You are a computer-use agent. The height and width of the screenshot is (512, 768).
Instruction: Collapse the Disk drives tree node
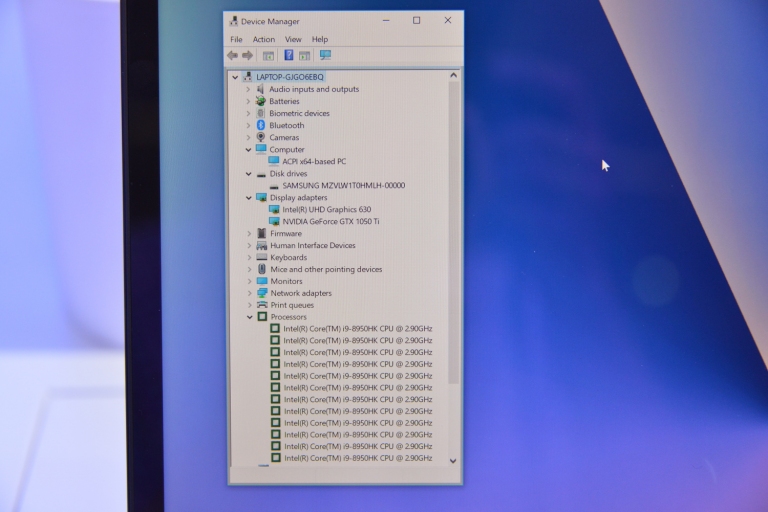click(x=248, y=173)
